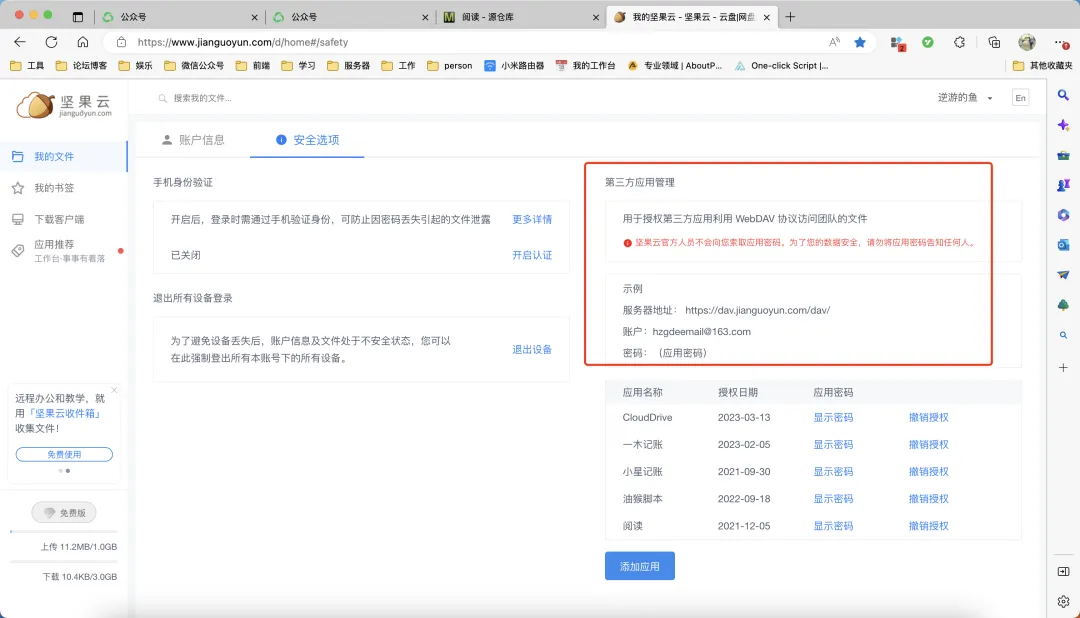1080x618 pixels.
Task: Open the person bookmarks folder
Action: point(450,65)
